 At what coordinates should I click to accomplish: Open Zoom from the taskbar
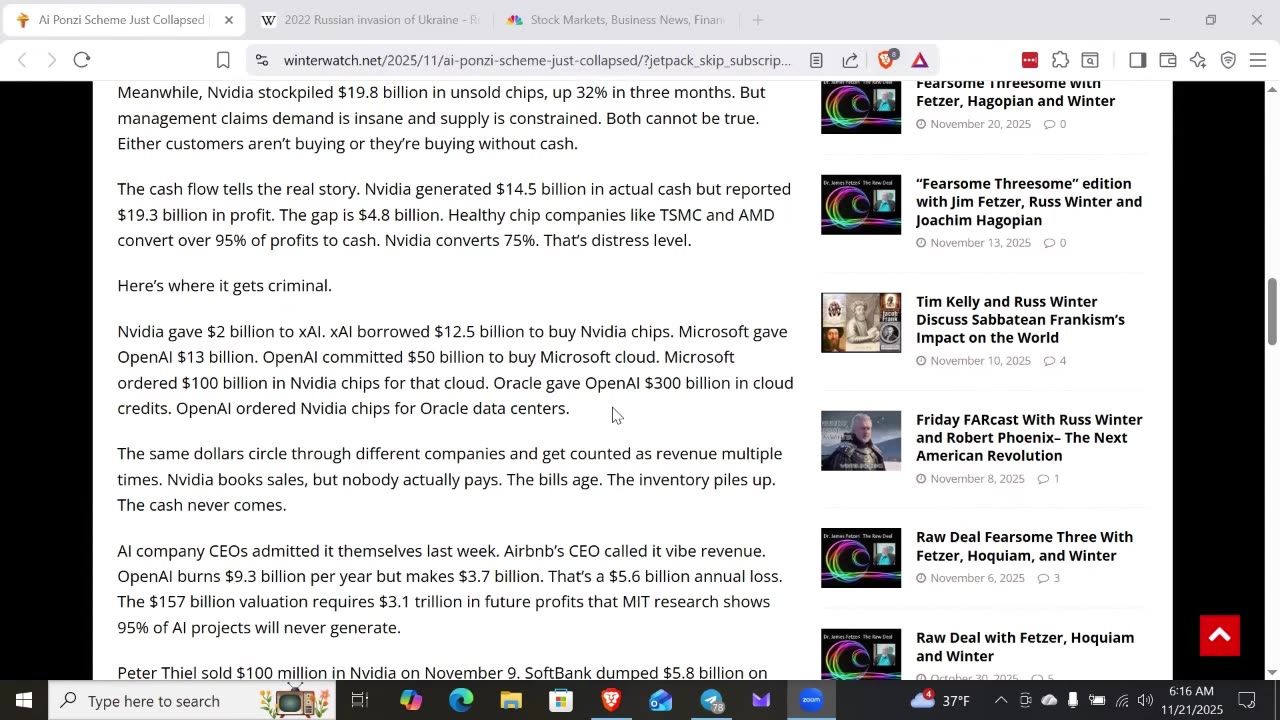point(811,700)
